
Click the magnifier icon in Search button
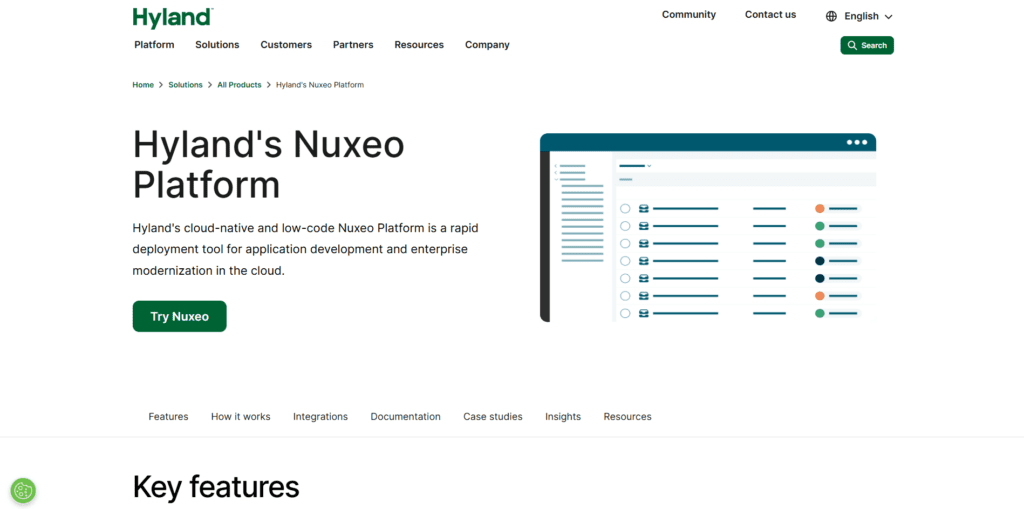point(852,45)
